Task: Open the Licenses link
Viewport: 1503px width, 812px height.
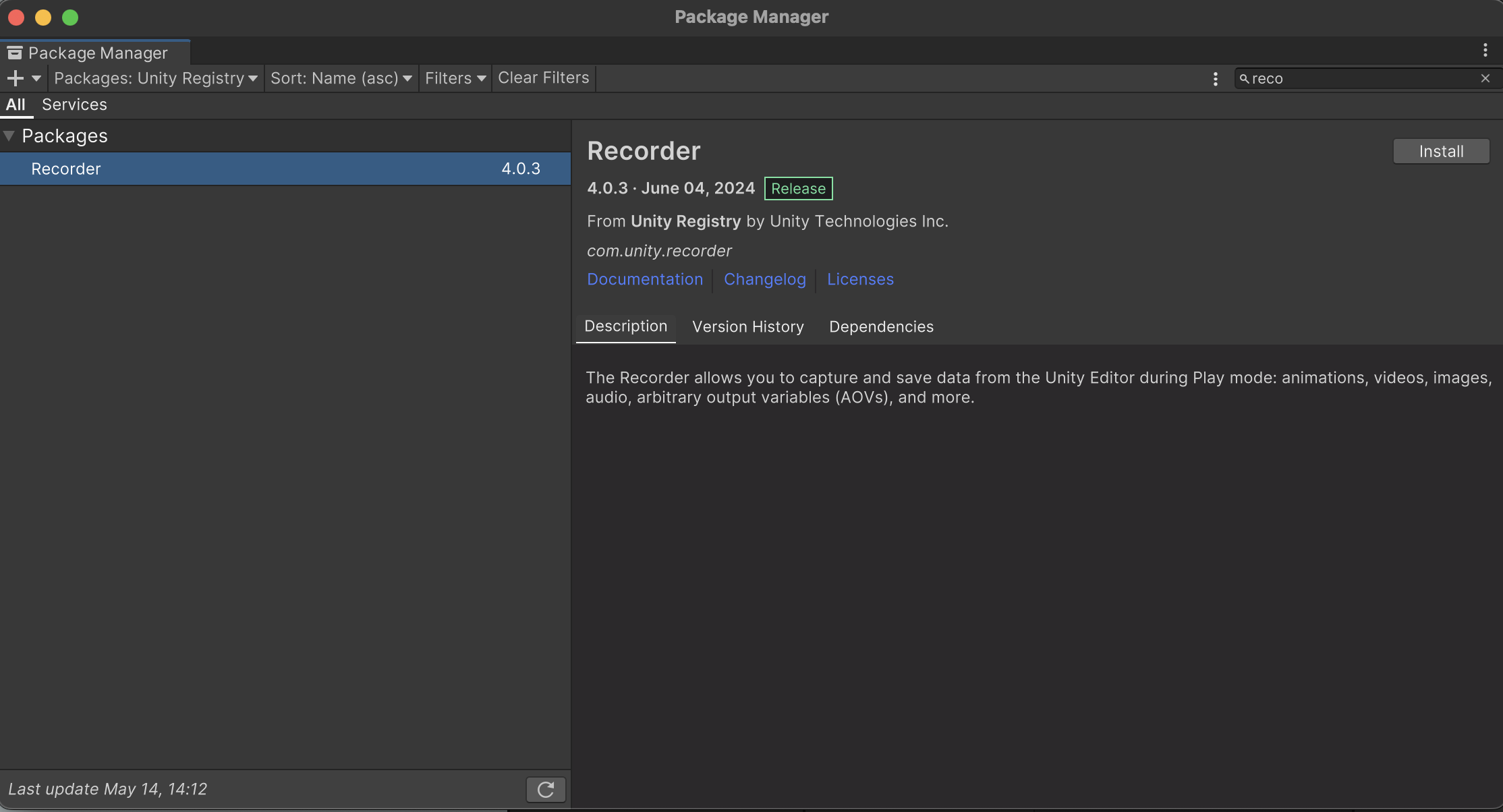Action: (x=860, y=279)
